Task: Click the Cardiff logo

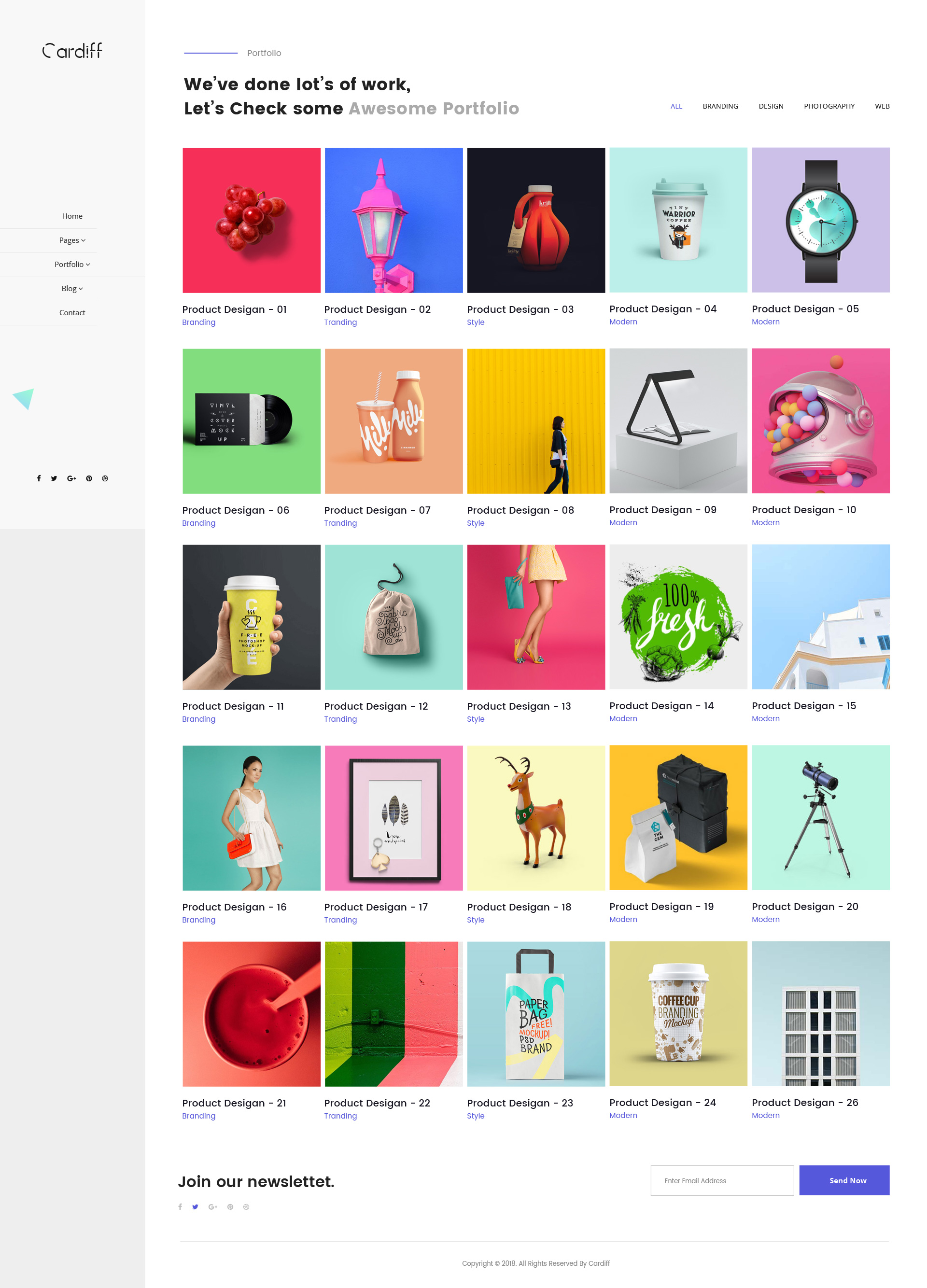Action: [x=72, y=51]
